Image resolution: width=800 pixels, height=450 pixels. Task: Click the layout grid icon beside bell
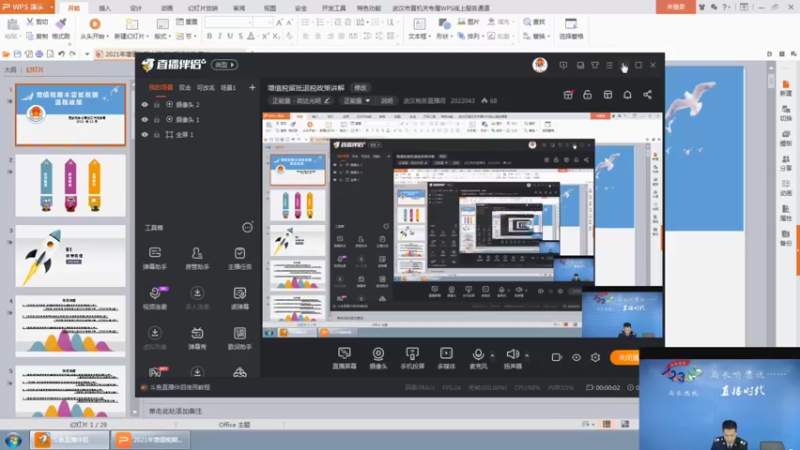(607, 95)
